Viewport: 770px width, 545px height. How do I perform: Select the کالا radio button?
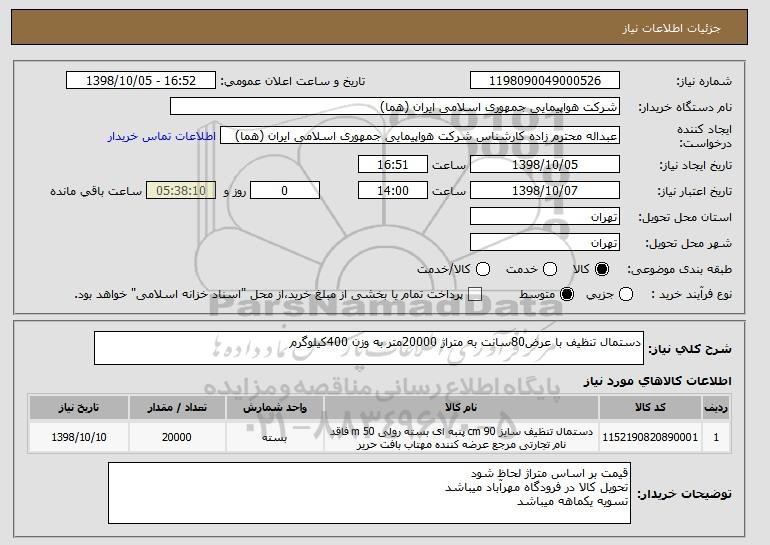pos(602,269)
